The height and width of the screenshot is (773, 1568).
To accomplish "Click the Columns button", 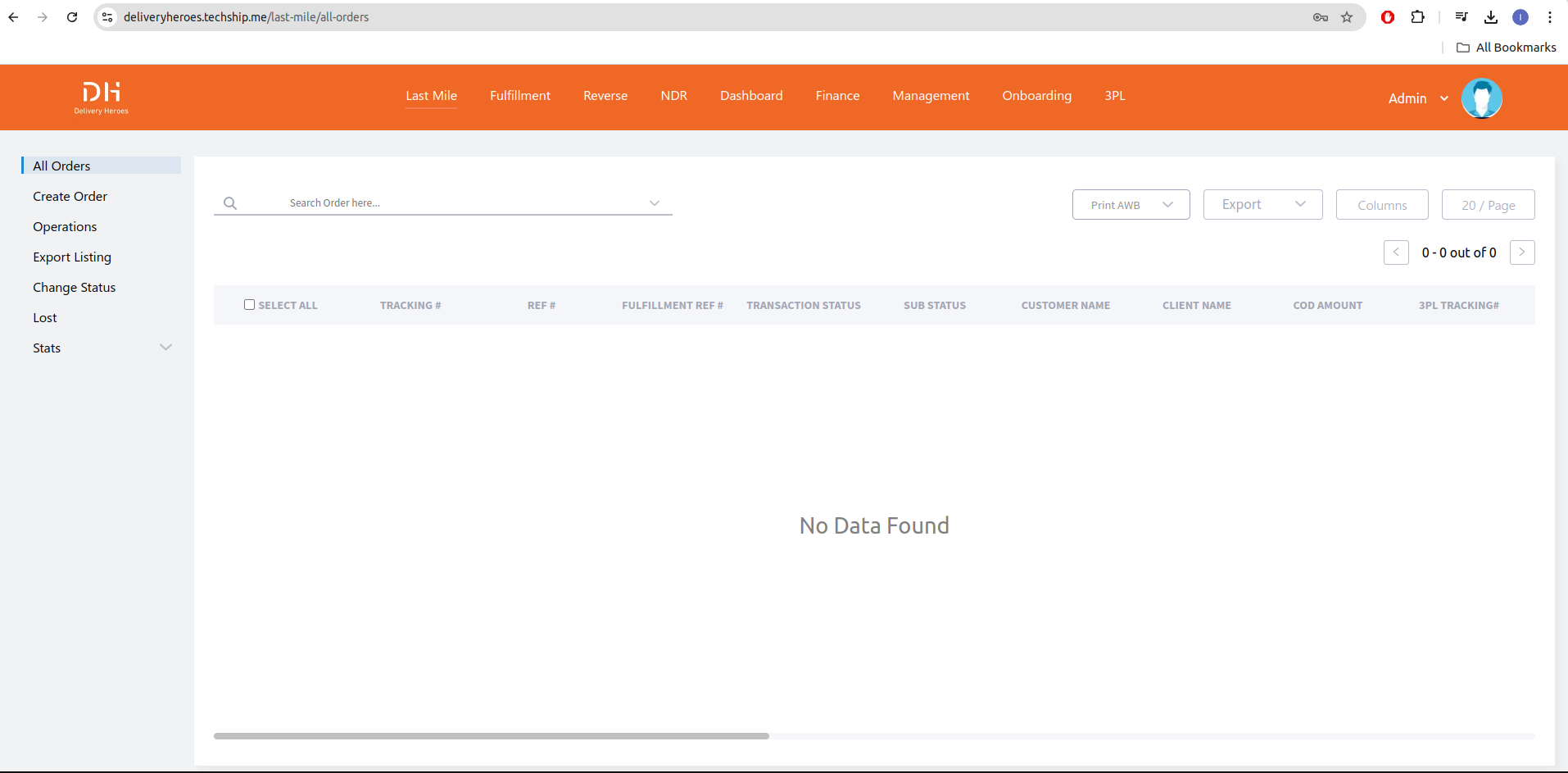I will tap(1381, 205).
